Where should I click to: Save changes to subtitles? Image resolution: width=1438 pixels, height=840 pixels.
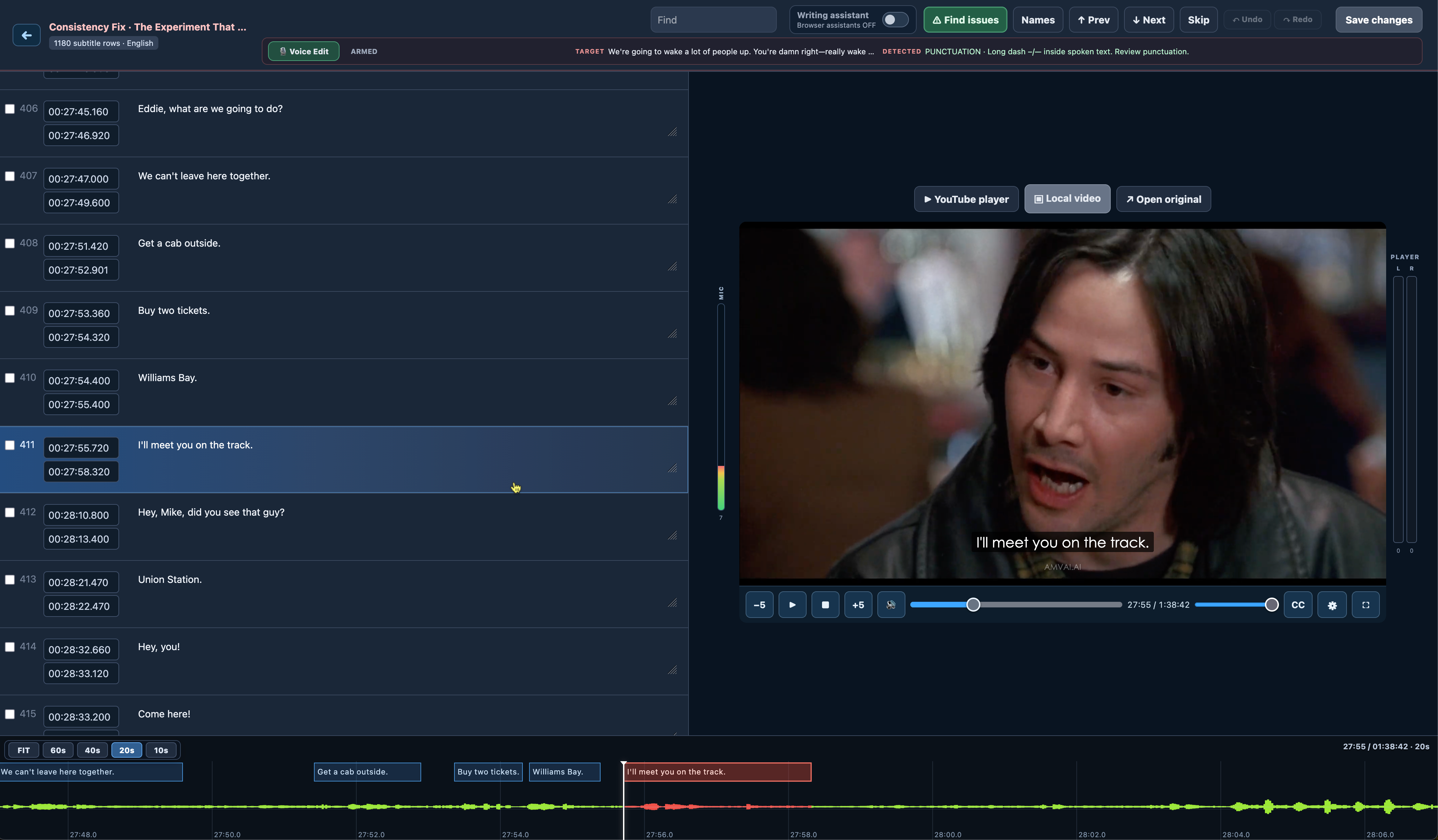[1379, 20]
